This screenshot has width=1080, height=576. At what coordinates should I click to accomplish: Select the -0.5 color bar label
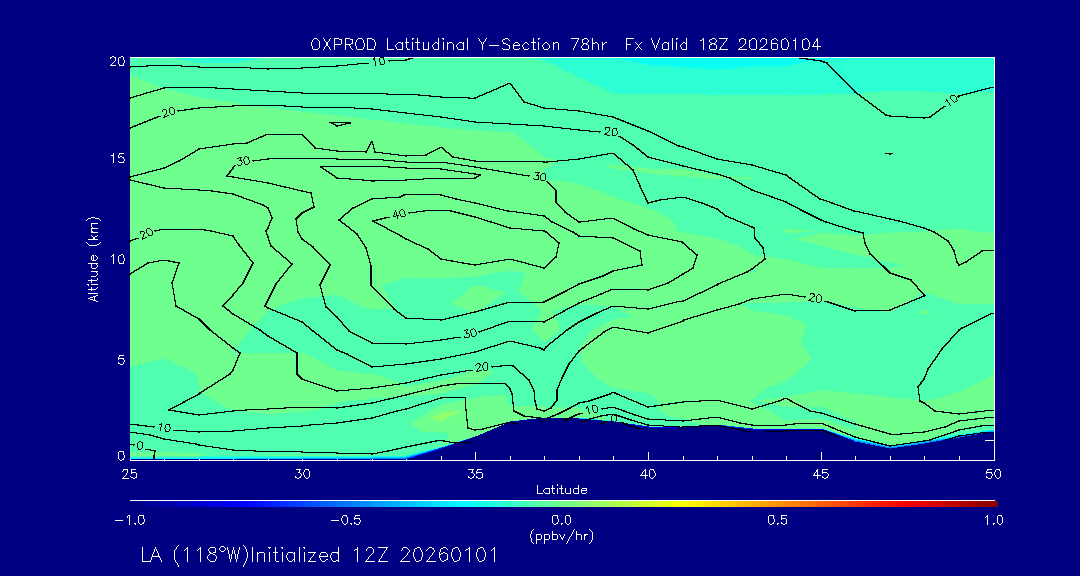tap(345, 520)
